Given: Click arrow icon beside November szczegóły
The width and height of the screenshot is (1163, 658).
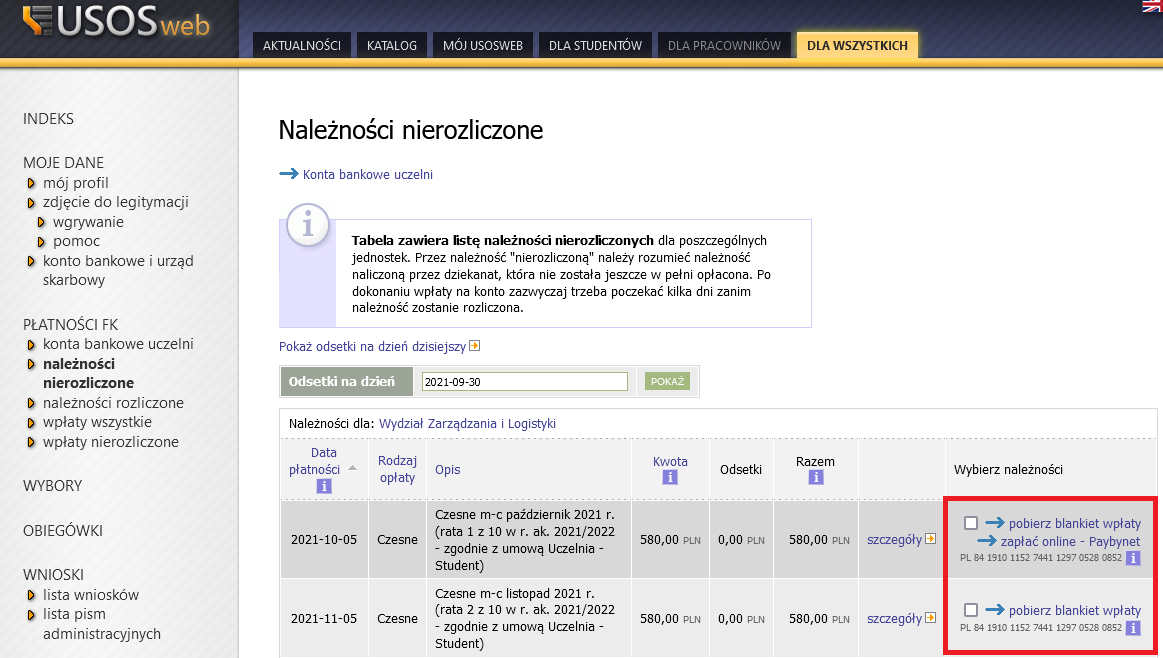Looking at the screenshot, I should 930,618.
